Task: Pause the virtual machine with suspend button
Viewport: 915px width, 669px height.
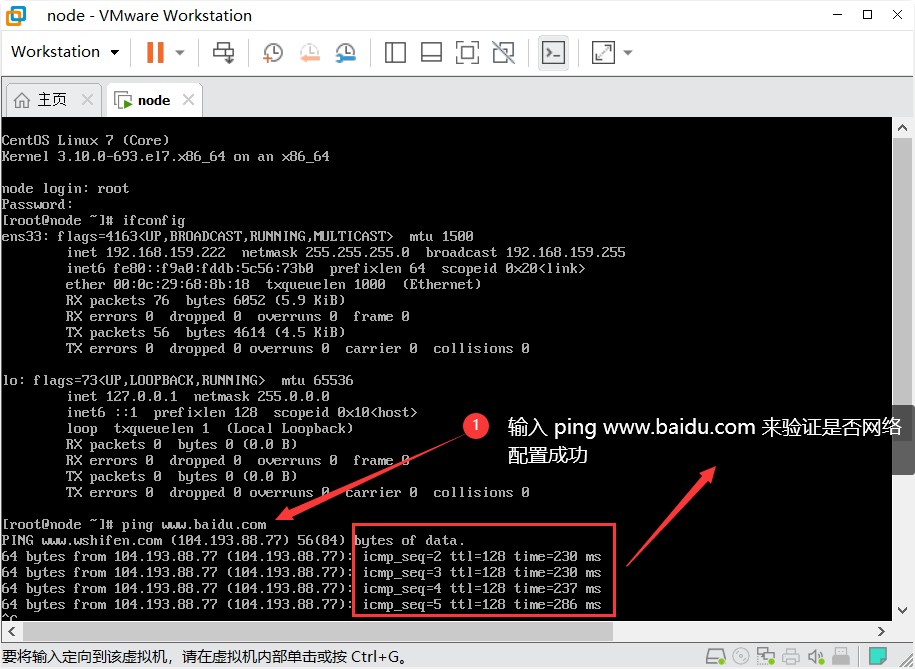Action: tap(155, 53)
